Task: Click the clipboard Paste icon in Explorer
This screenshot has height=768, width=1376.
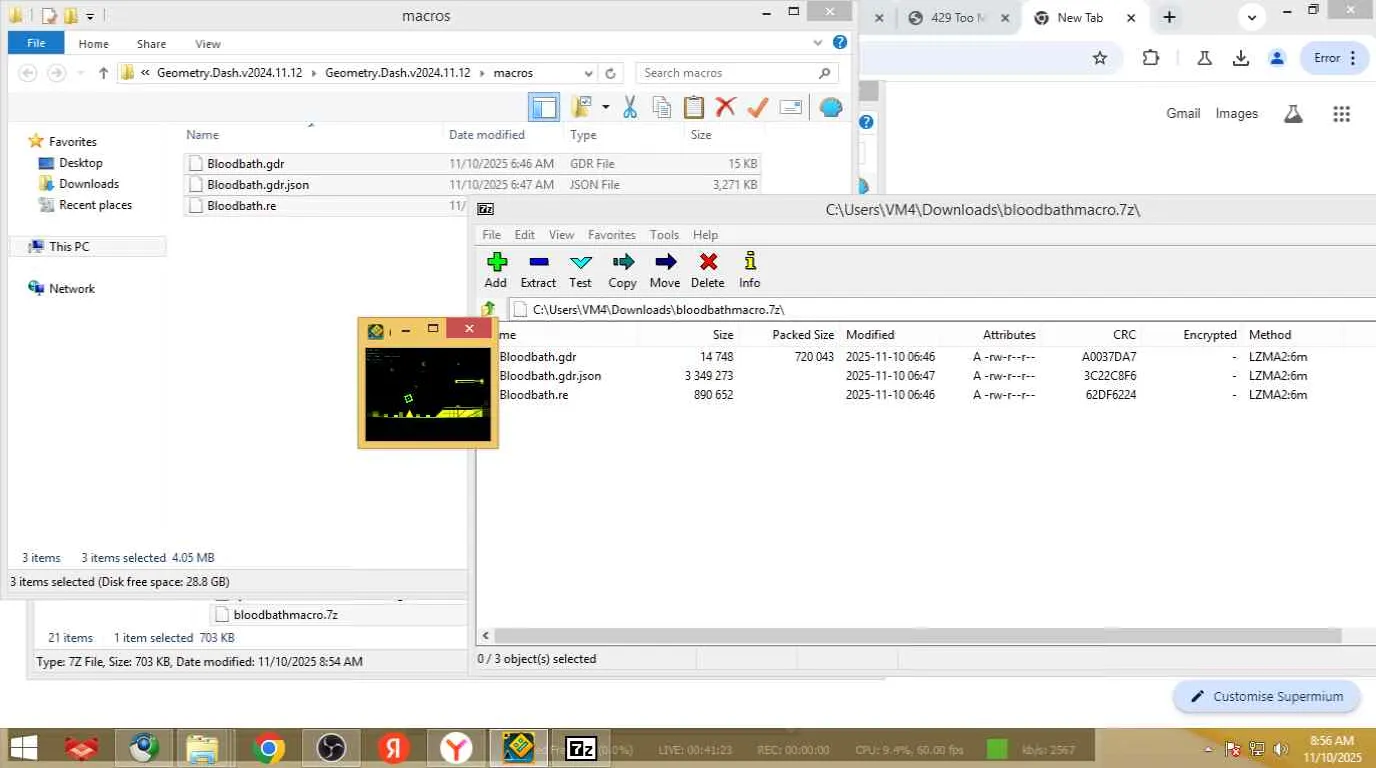Action: (693, 107)
